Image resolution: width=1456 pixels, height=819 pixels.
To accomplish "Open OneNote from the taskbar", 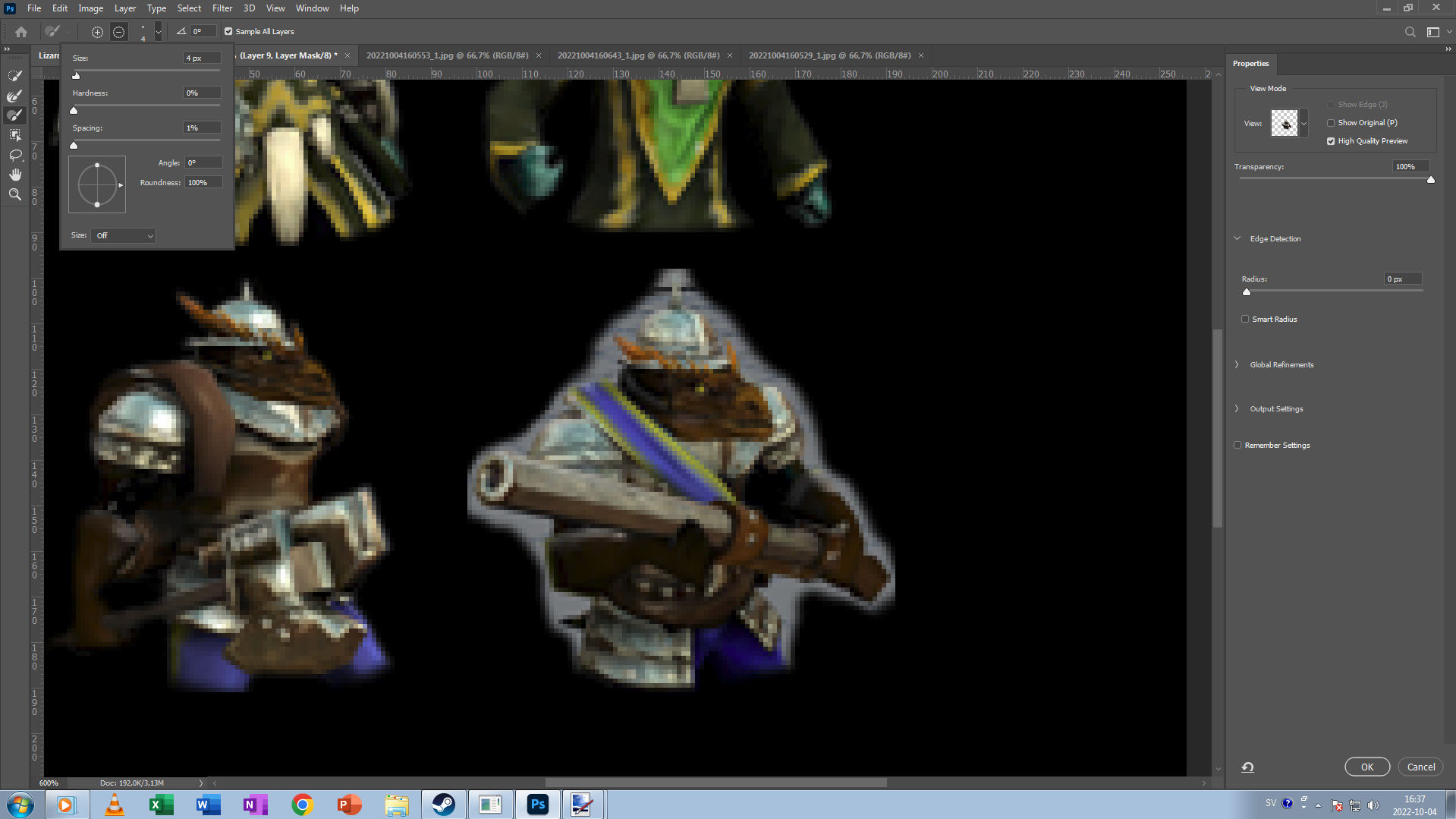I will 255,805.
